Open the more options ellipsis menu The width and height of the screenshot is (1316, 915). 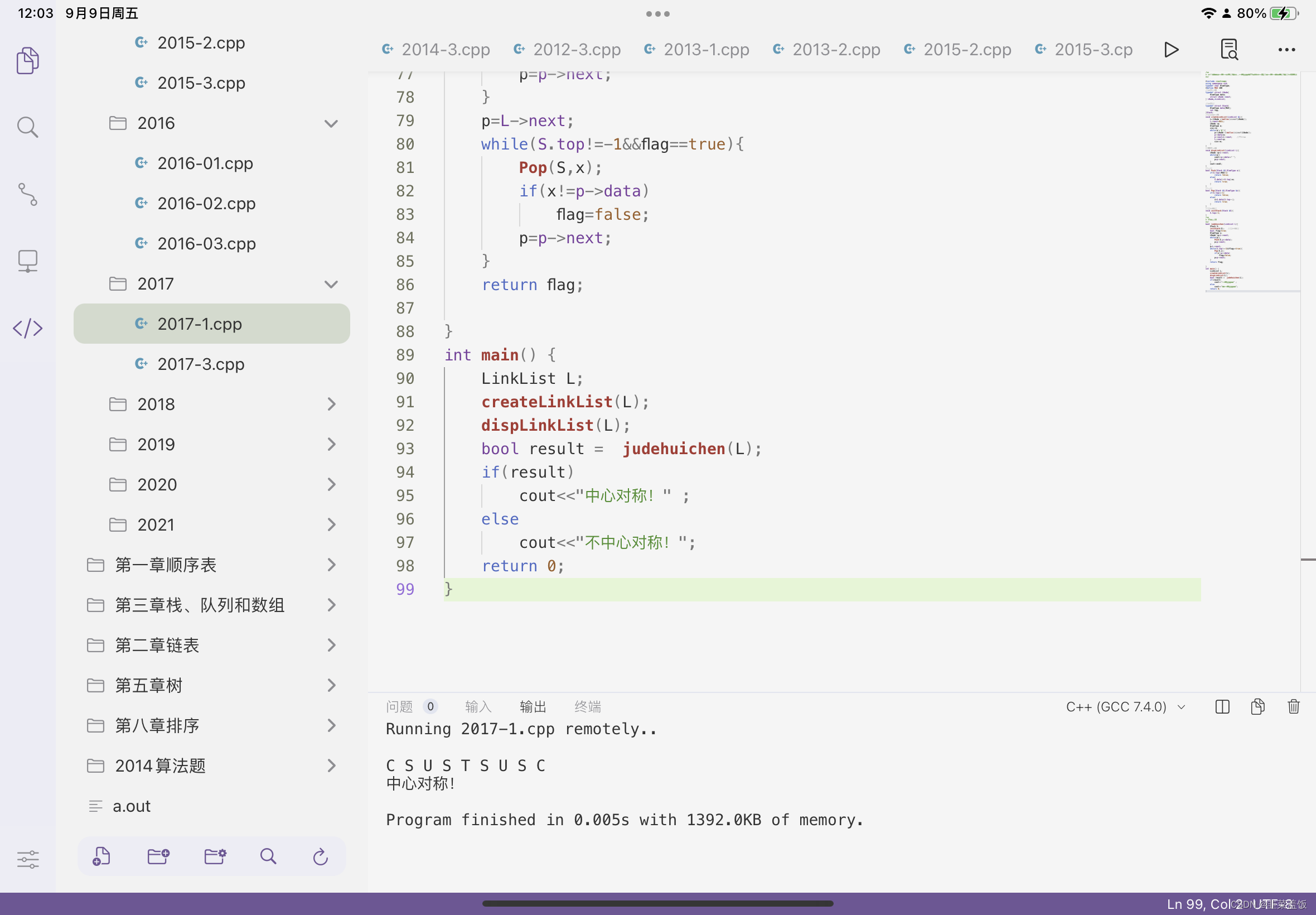coord(1287,50)
